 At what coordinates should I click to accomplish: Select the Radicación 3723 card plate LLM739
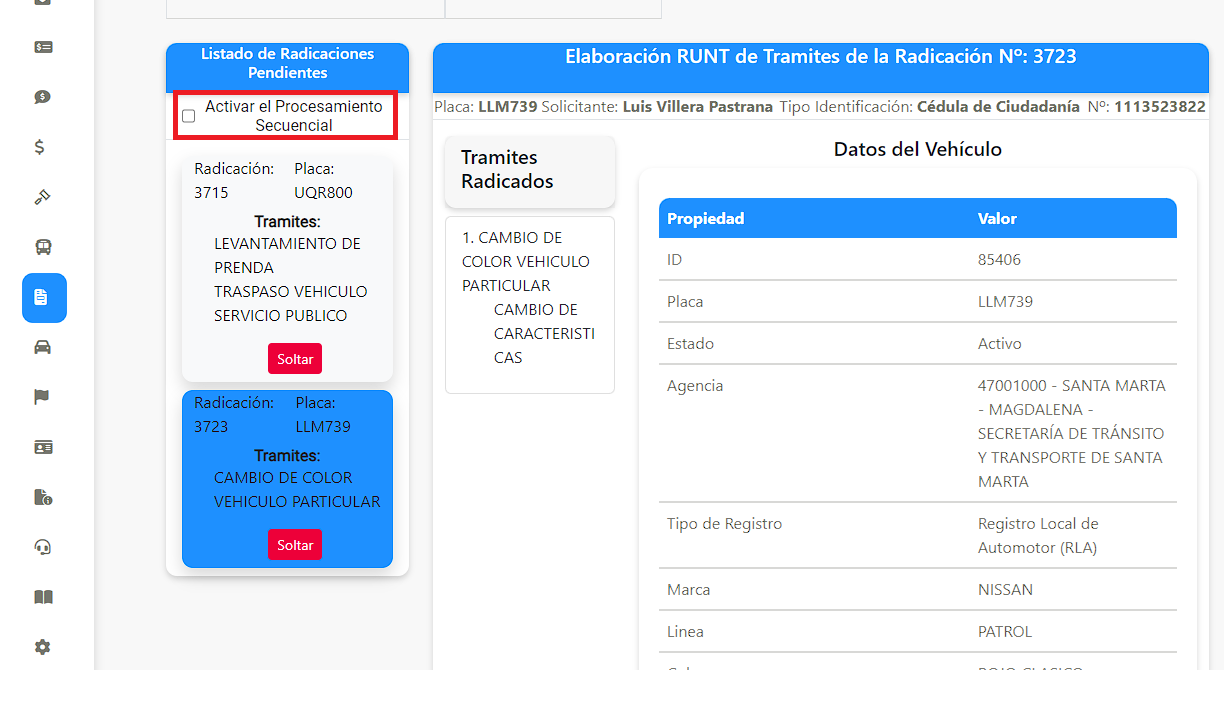click(x=323, y=427)
